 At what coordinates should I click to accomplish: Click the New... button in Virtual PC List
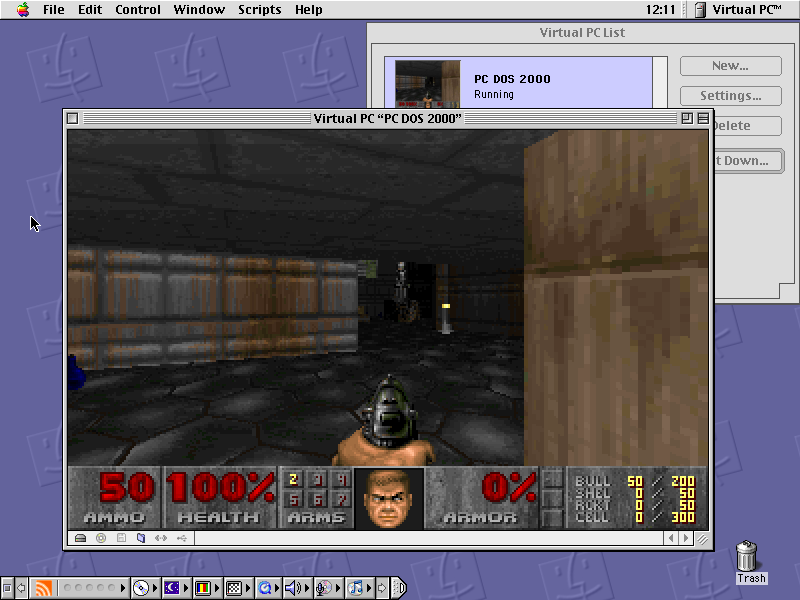(731, 66)
